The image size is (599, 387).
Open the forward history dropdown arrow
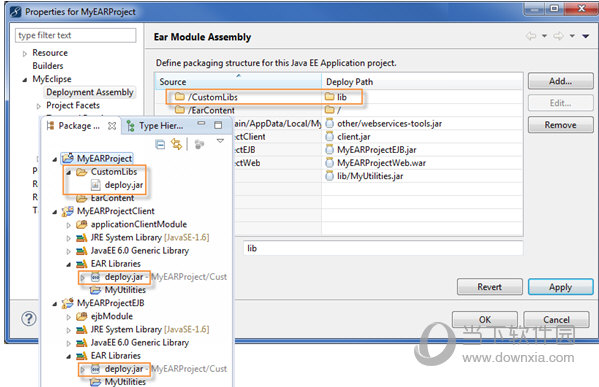pyautogui.click(x=572, y=36)
